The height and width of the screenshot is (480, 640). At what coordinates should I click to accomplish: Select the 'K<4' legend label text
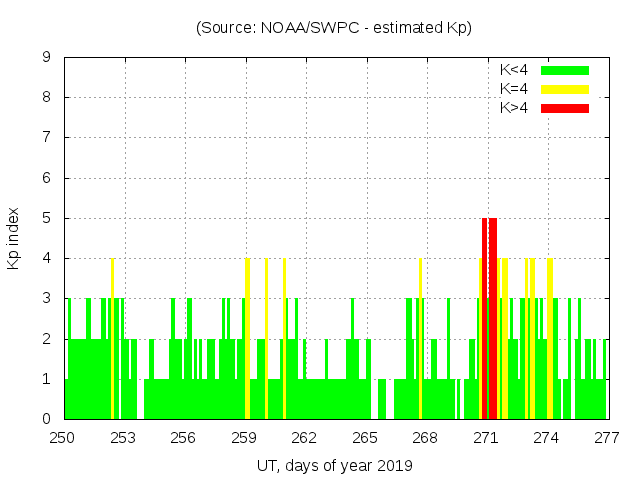point(515,70)
